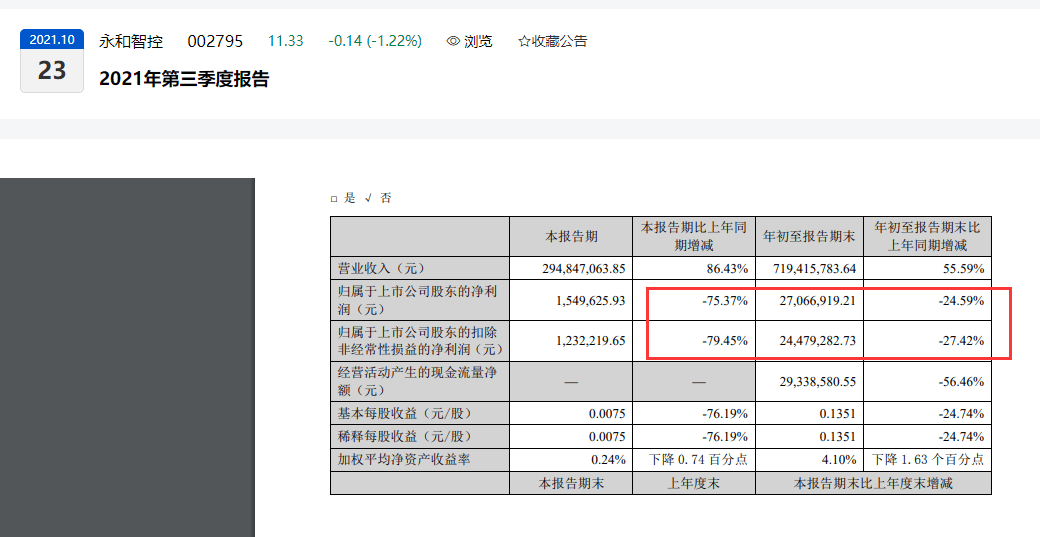Click the revenue value 294,847,063.85
Image resolution: width=1040 pixels, height=537 pixels.
coord(573,269)
